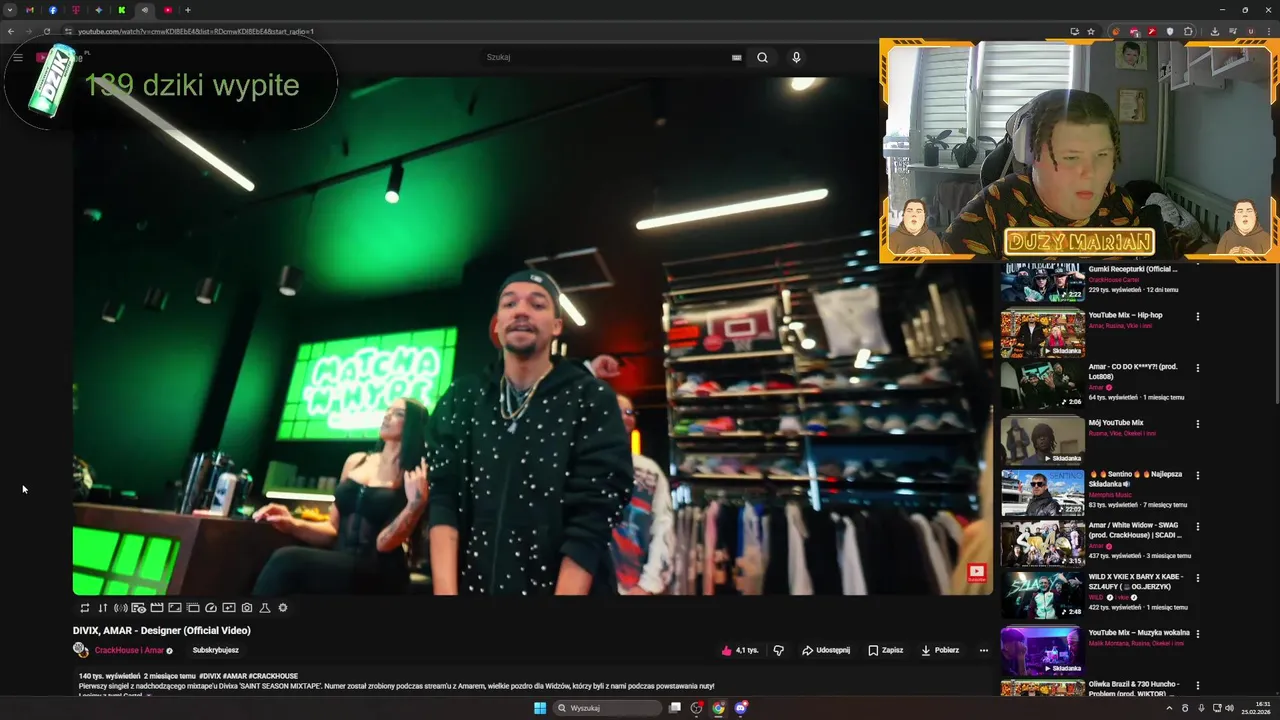Click the sparkle-screen icon under the video
The image size is (1280, 720).
[229, 608]
